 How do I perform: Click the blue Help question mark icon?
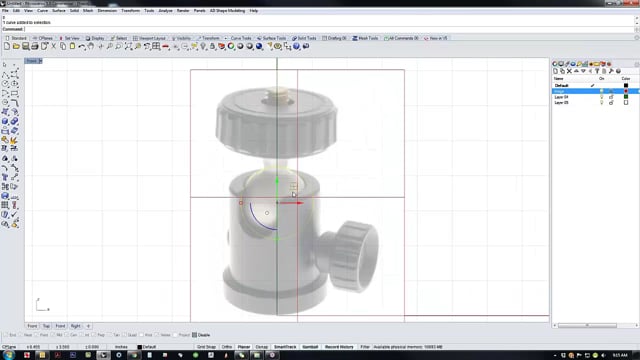pyautogui.click(x=296, y=47)
